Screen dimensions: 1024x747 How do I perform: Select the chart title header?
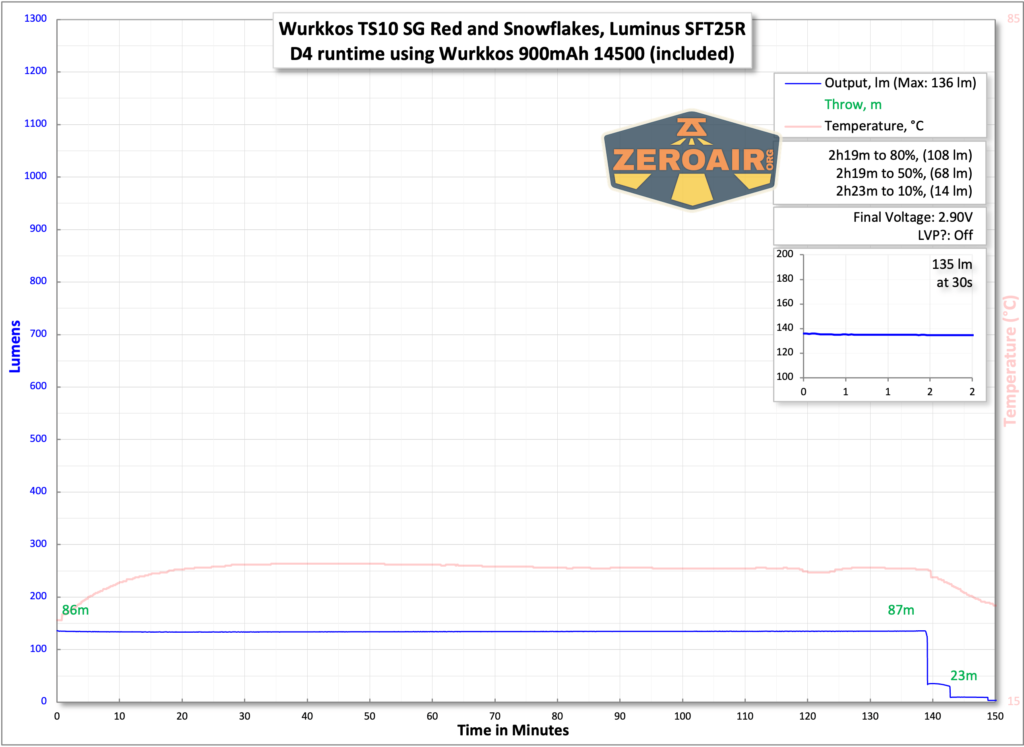click(511, 41)
